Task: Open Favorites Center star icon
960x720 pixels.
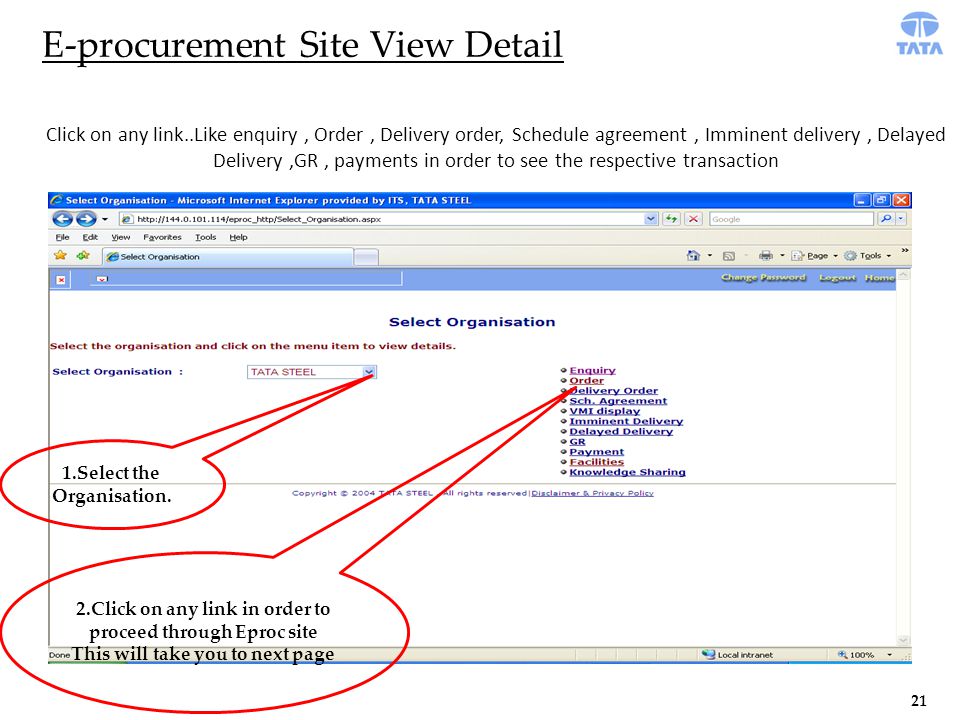Action: pyautogui.click(x=60, y=255)
